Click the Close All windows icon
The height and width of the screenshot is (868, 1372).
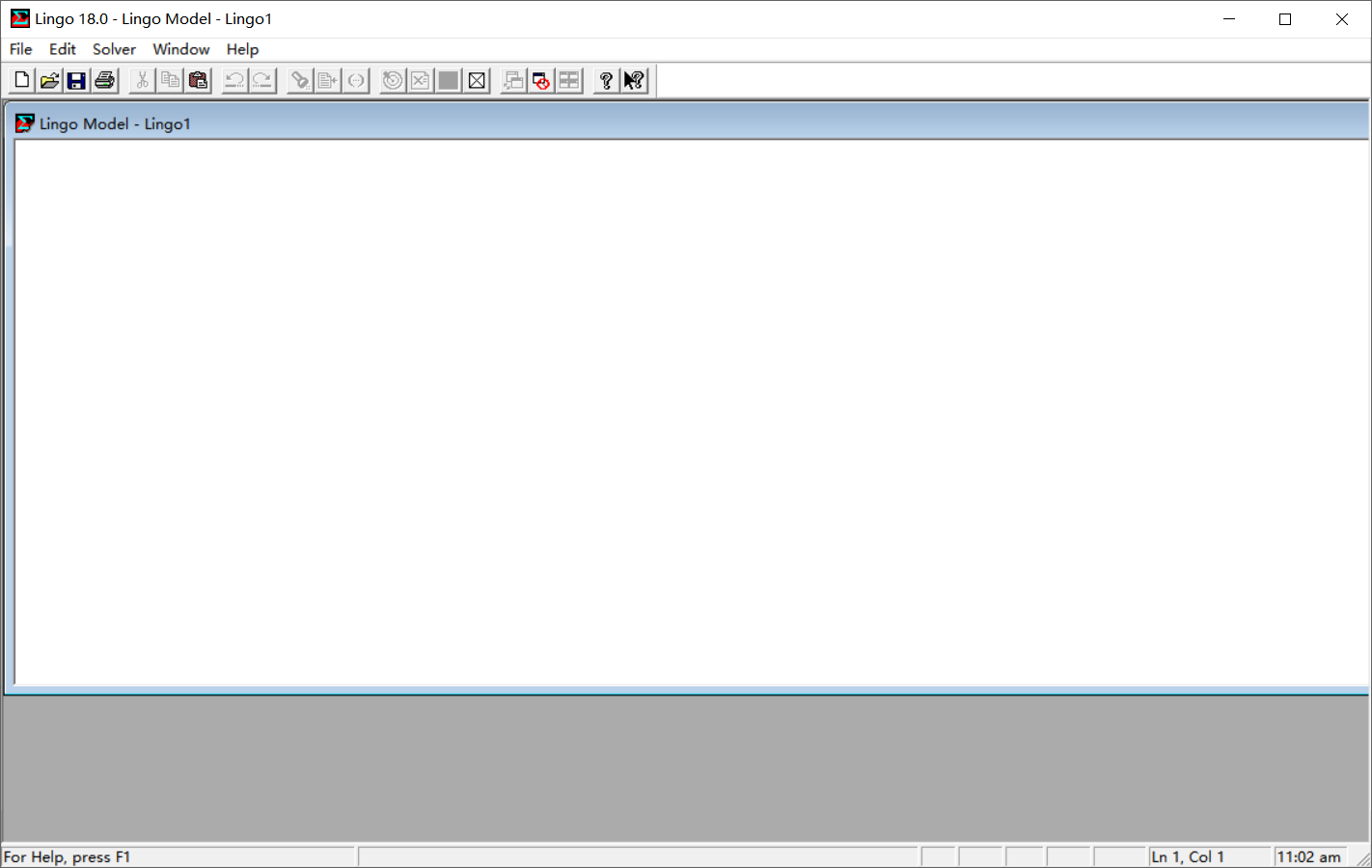541,81
